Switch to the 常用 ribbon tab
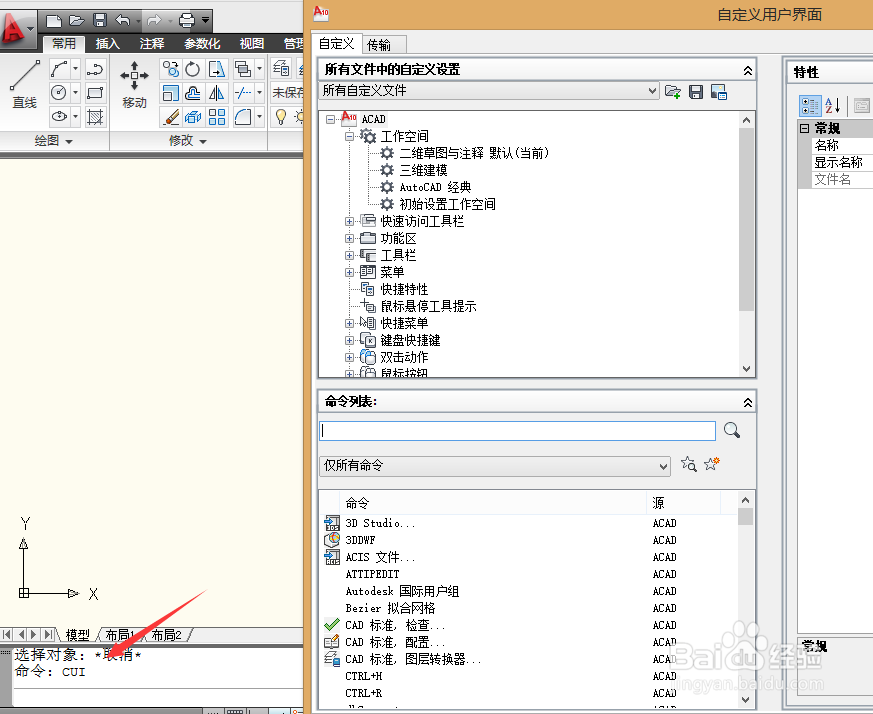This screenshot has height=714, width=873. click(x=63, y=43)
